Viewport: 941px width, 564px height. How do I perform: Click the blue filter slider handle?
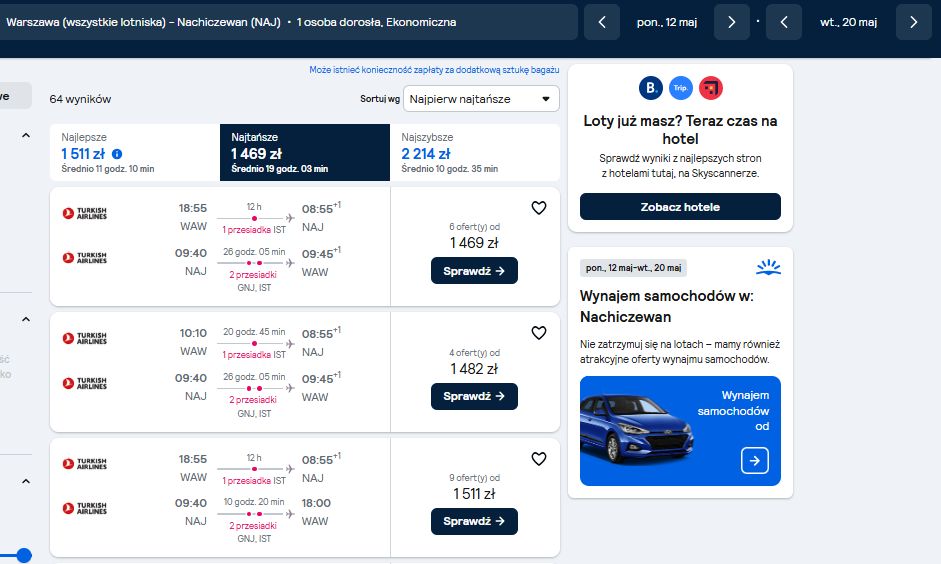(x=23, y=555)
